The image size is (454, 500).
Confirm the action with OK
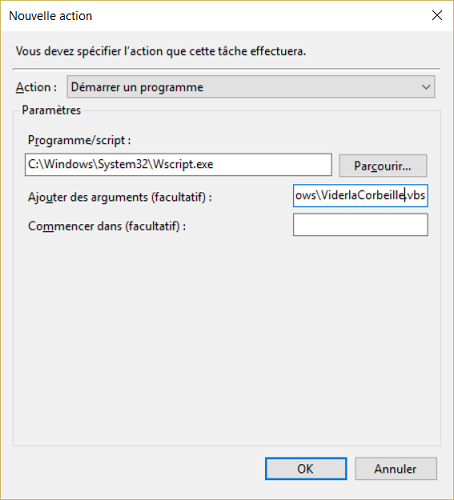click(306, 469)
